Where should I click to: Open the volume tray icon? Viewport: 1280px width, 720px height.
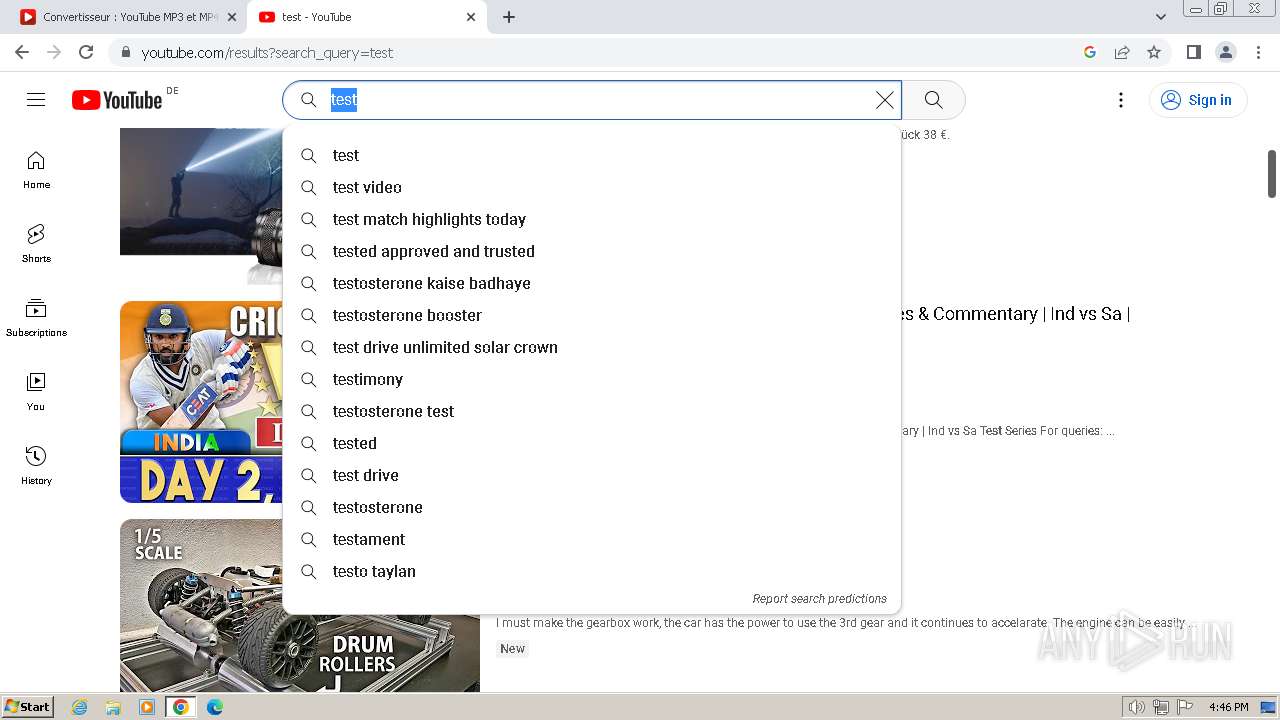pyautogui.click(x=1136, y=707)
